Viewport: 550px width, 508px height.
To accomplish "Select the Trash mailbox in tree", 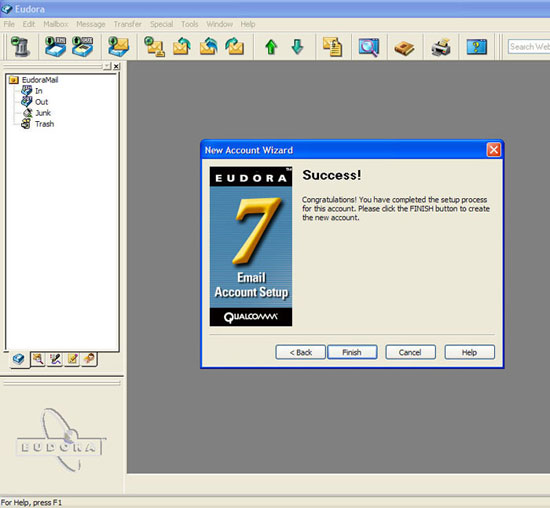I will 45,124.
